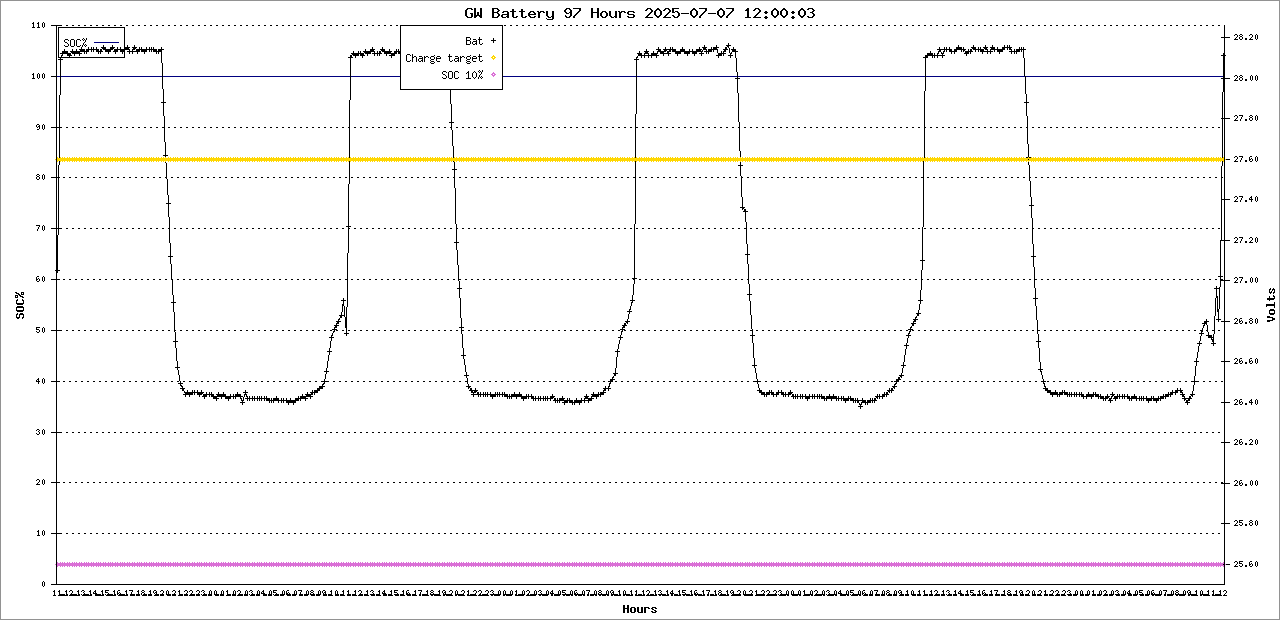1280x620 pixels.
Task: Select left axis tick label 80
Action: coord(43,178)
